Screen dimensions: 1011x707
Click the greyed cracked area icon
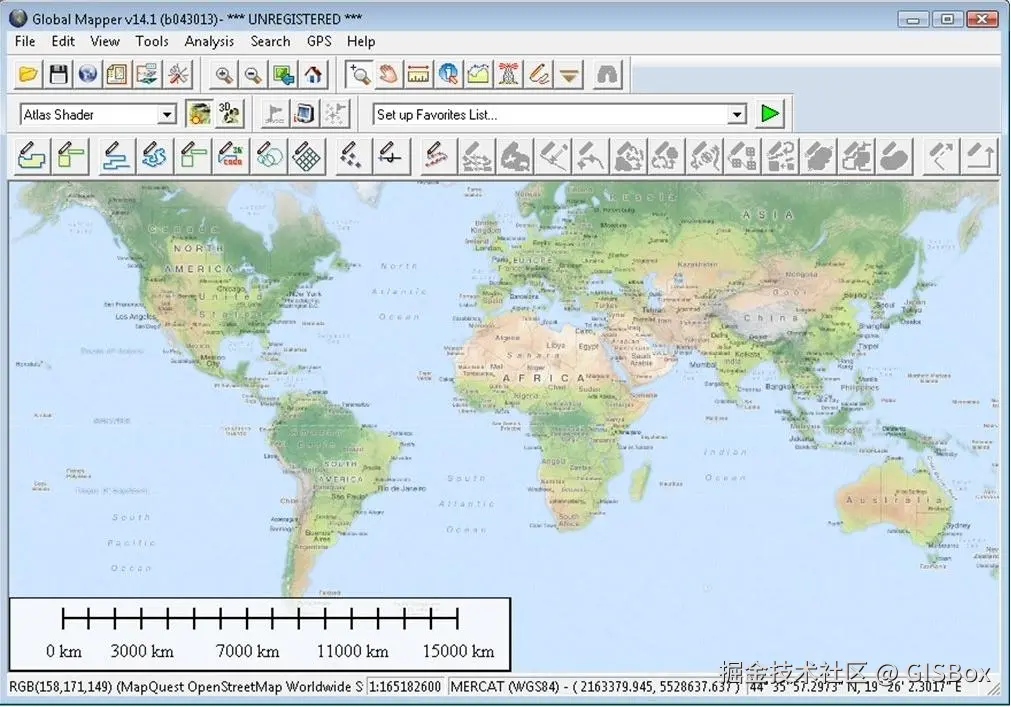(x=629, y=157)
